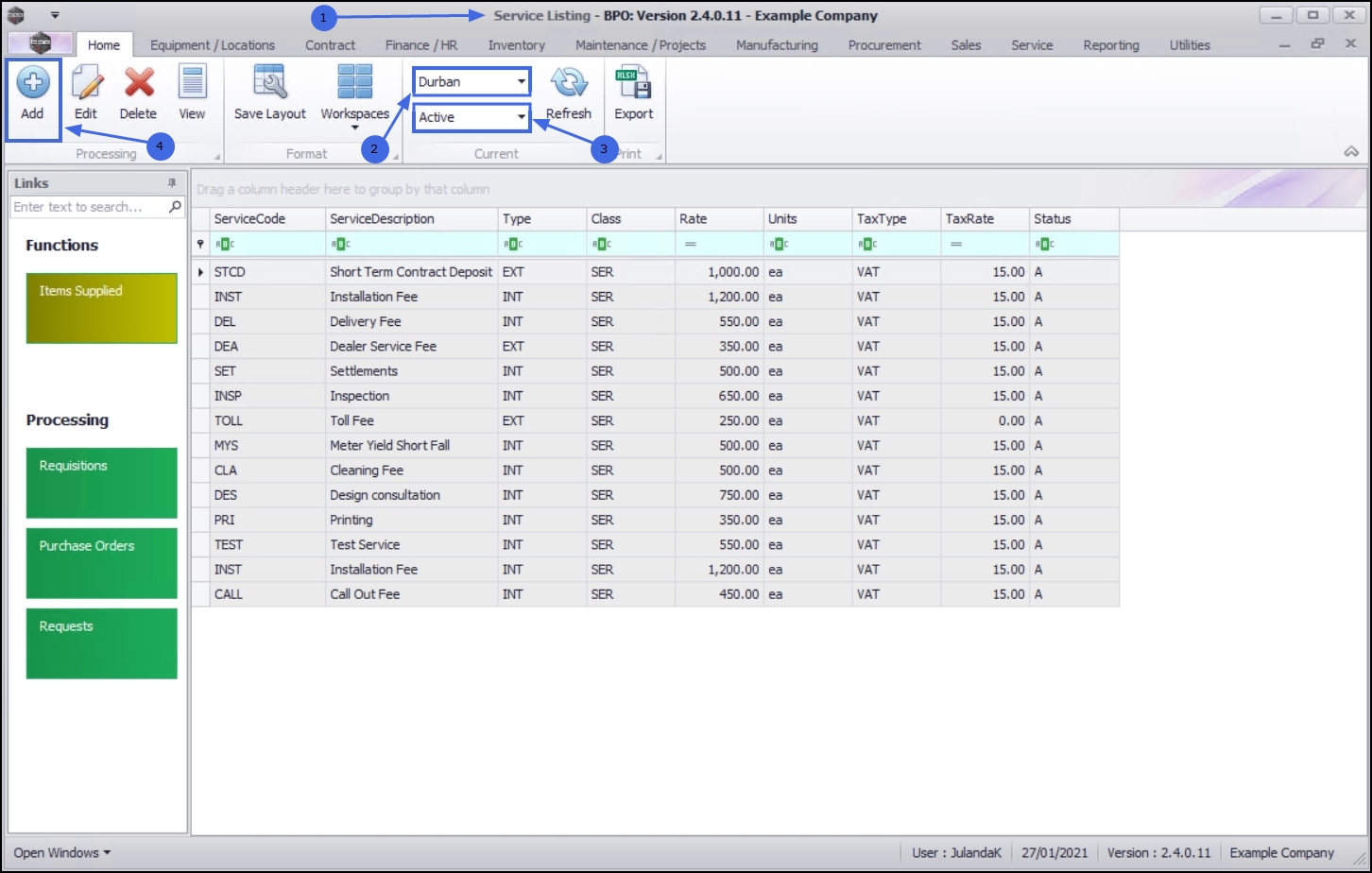Open the Procurement ribbon tab
This screenshot has height=873, width=1372.
[884, 45]
